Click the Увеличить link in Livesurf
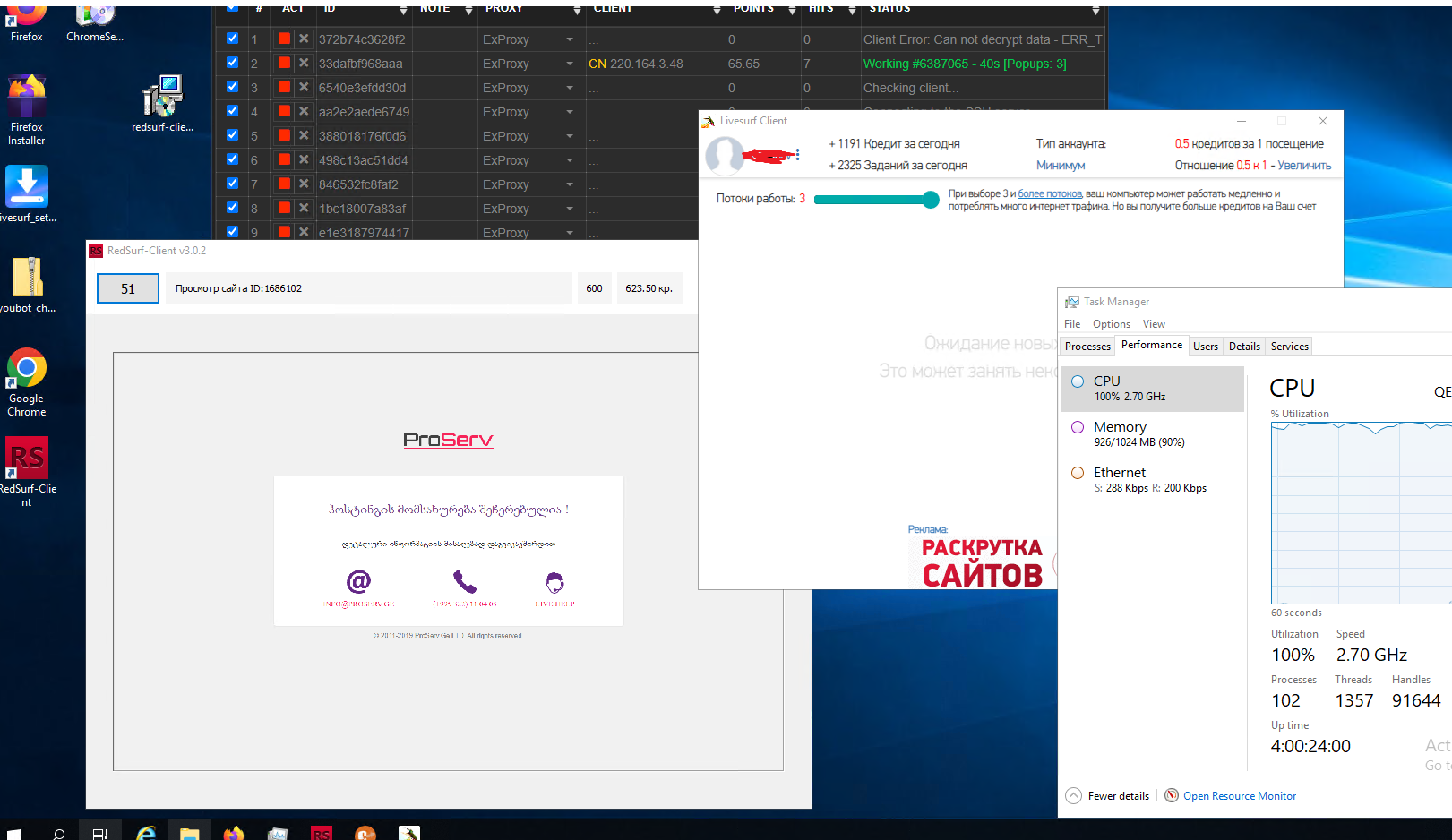 [1304, 165]
